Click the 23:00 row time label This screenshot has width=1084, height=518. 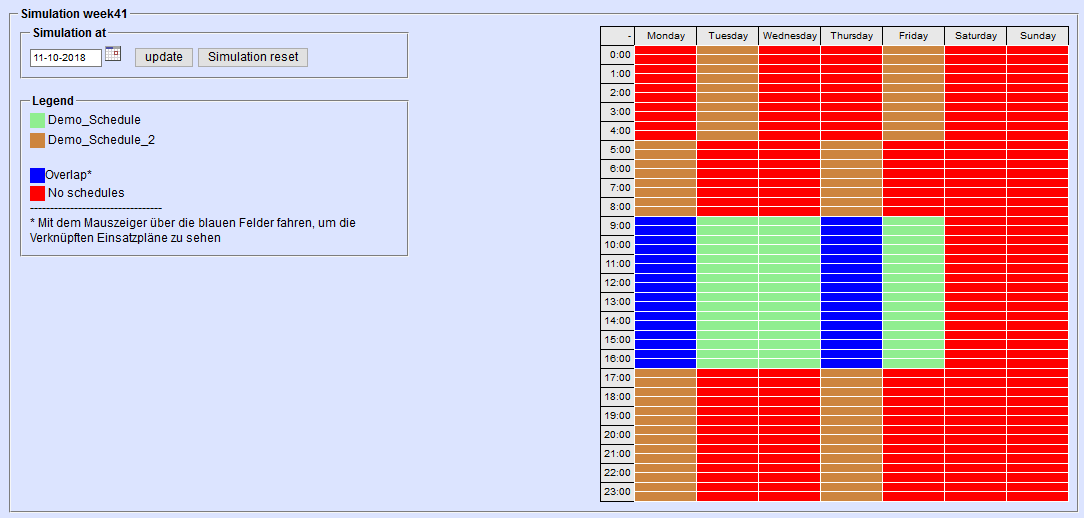point(619,492)
